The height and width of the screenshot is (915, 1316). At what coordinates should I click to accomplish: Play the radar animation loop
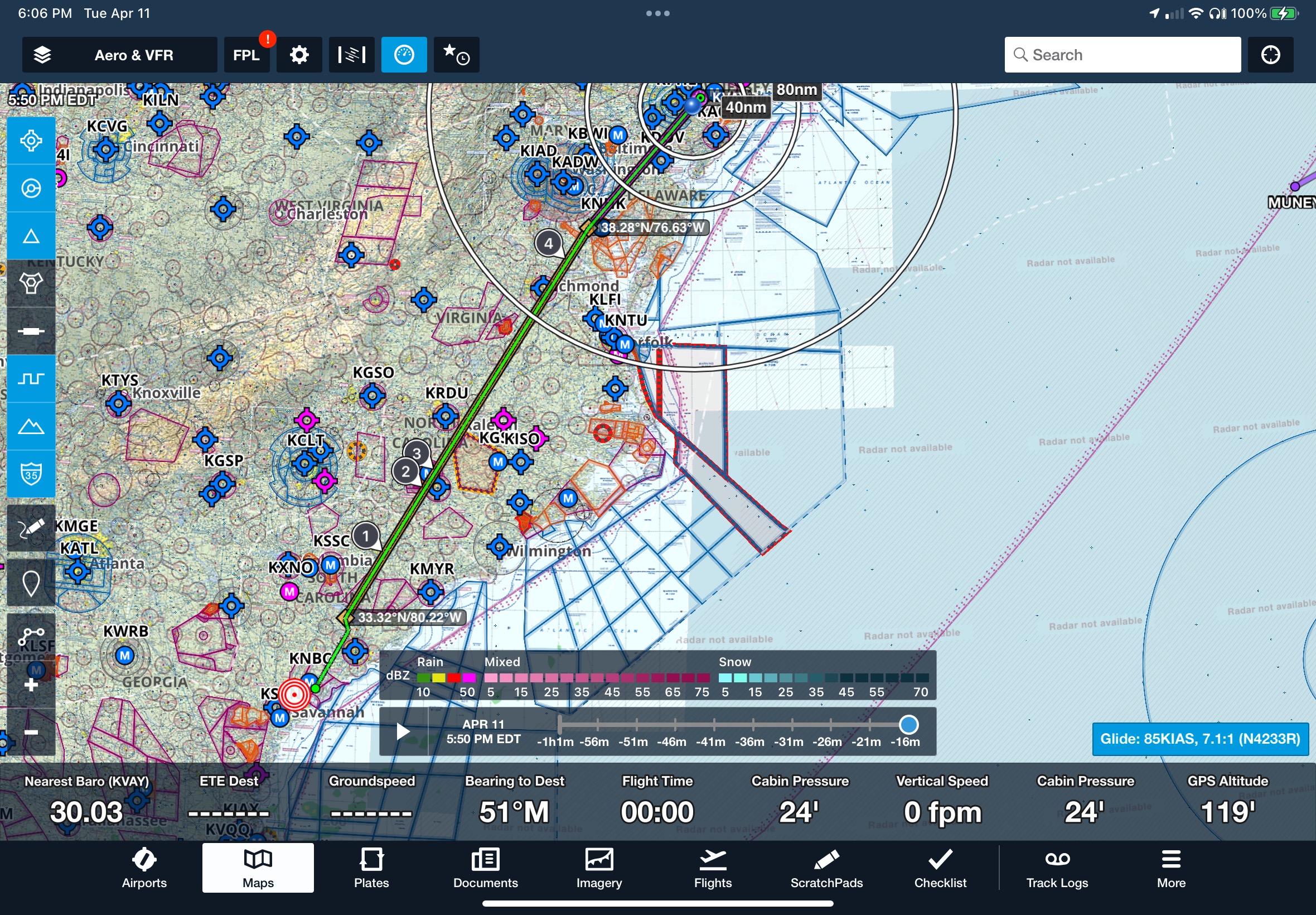click(403, 731)
